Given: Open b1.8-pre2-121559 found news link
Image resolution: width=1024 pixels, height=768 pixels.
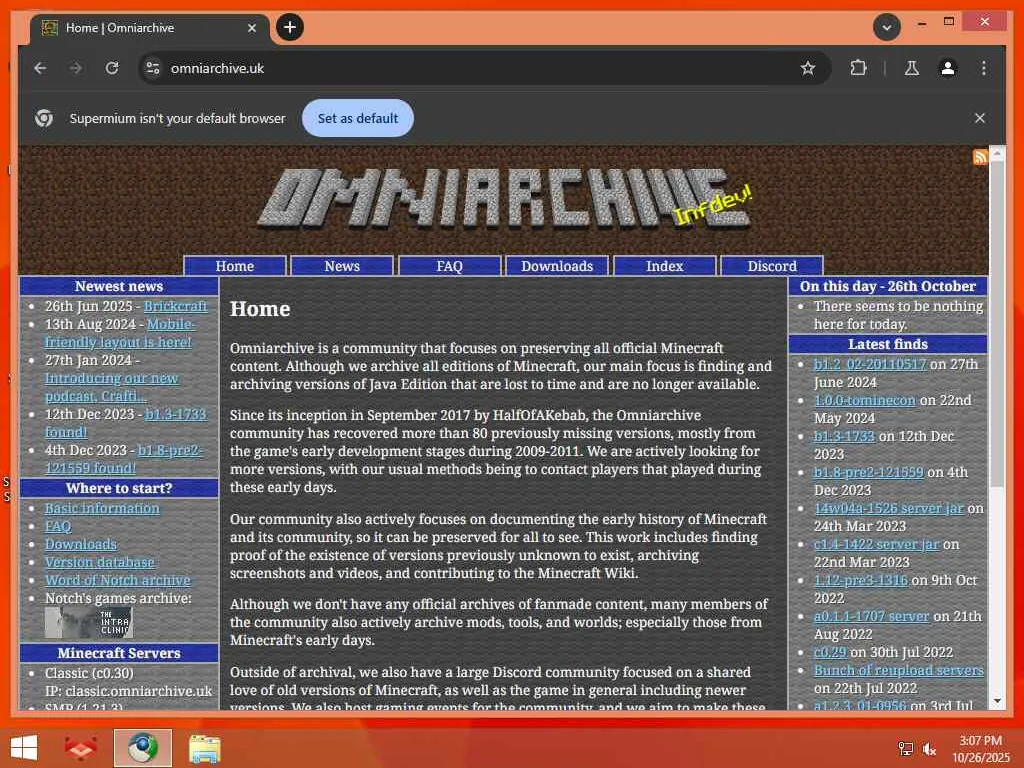Looking at the screenshot, I should [170, 450].
